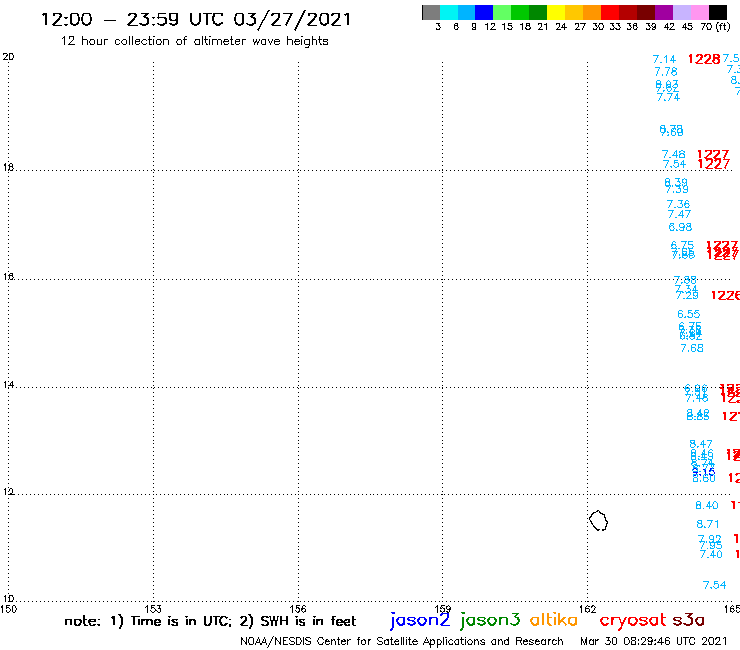The width and height of the screenshot is (740, 650).
Task: Click the jason3 satellite legend label
Action: point(490,620)
